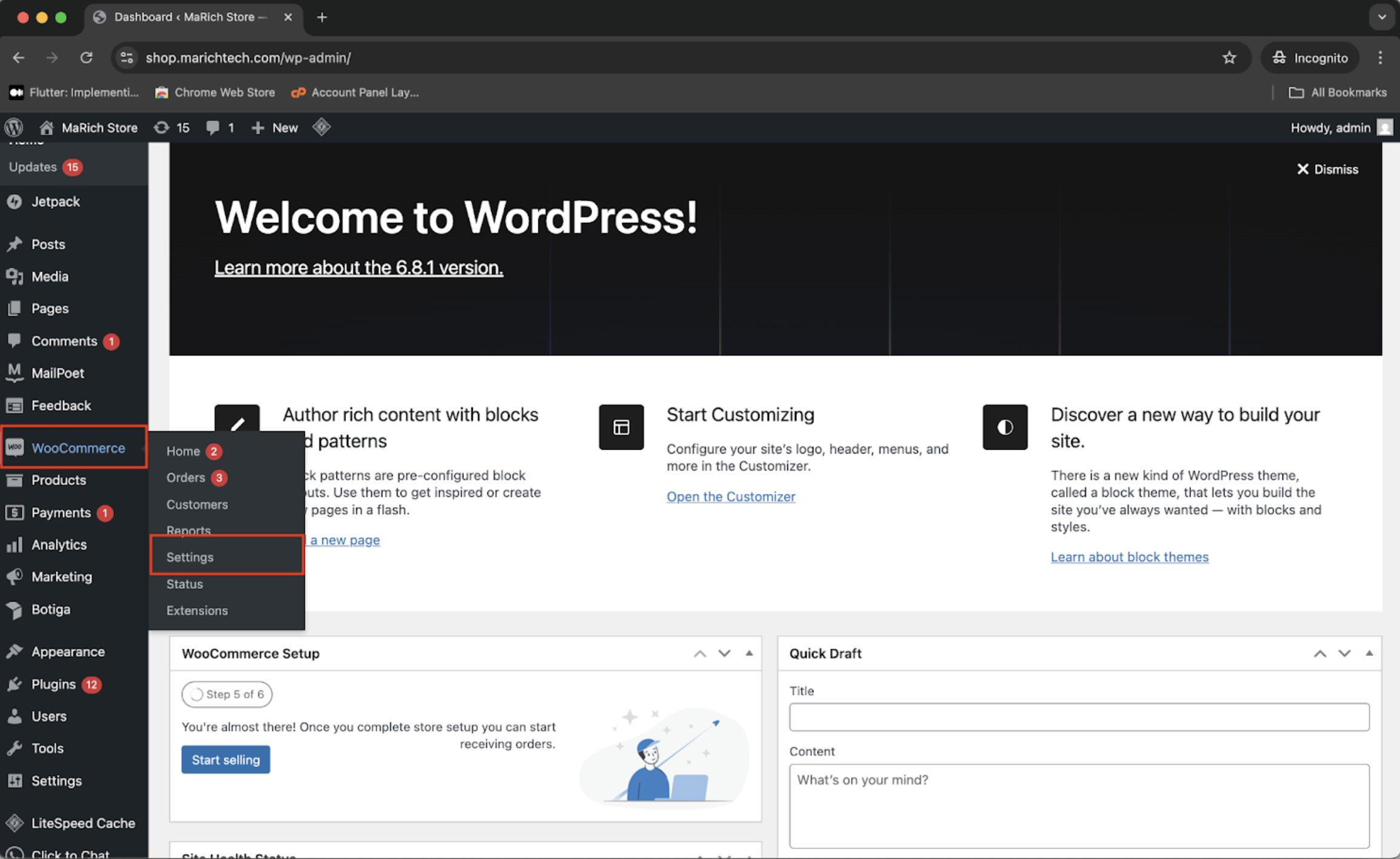Image resolution: width=1400 pixels, height=859 pixels.
Task: Open the Jetpack sidebar item
Action: coord(55,202)
